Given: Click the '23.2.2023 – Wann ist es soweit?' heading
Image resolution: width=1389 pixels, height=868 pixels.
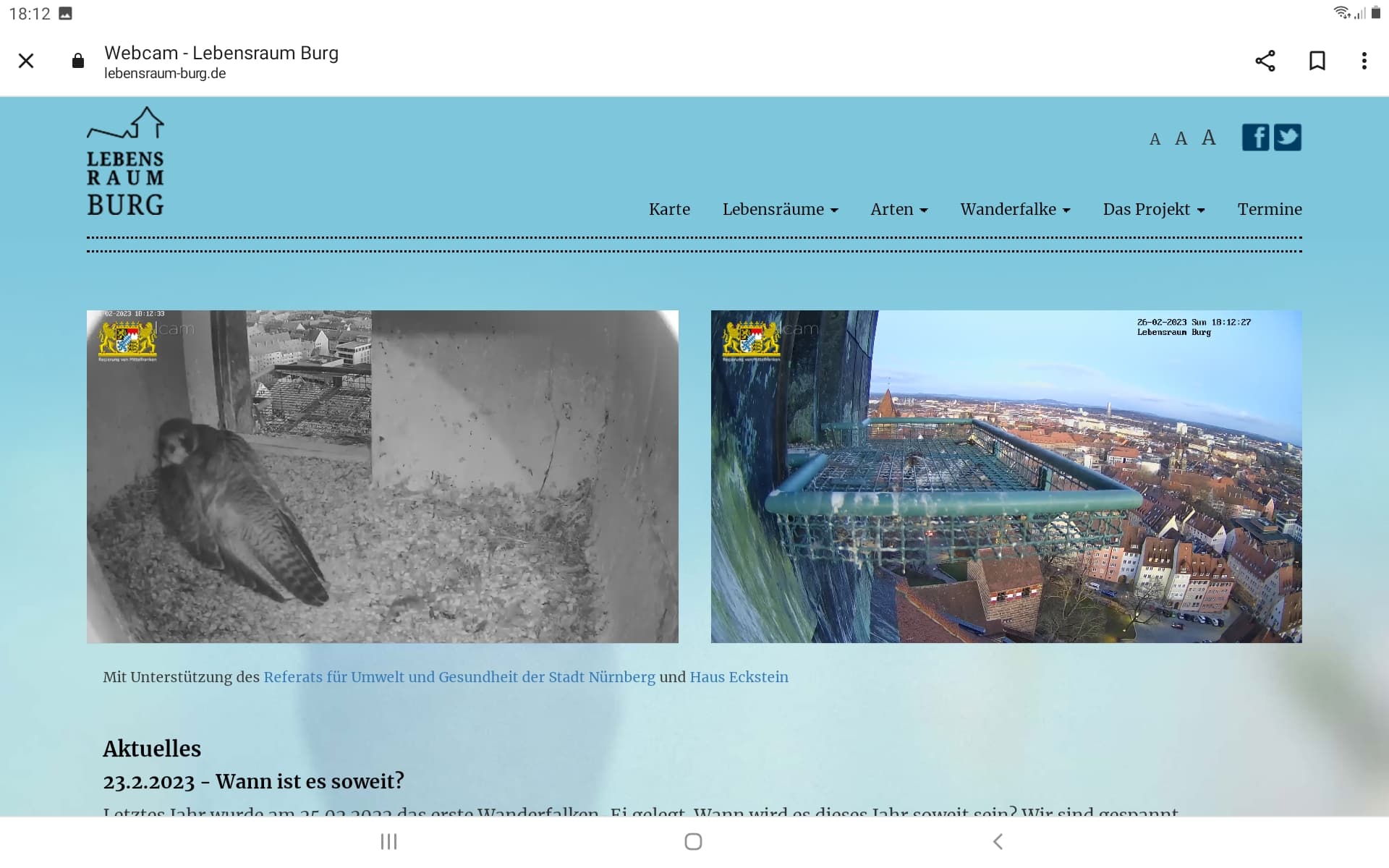Looking at the screenshot, I should [x=253, y=782].
